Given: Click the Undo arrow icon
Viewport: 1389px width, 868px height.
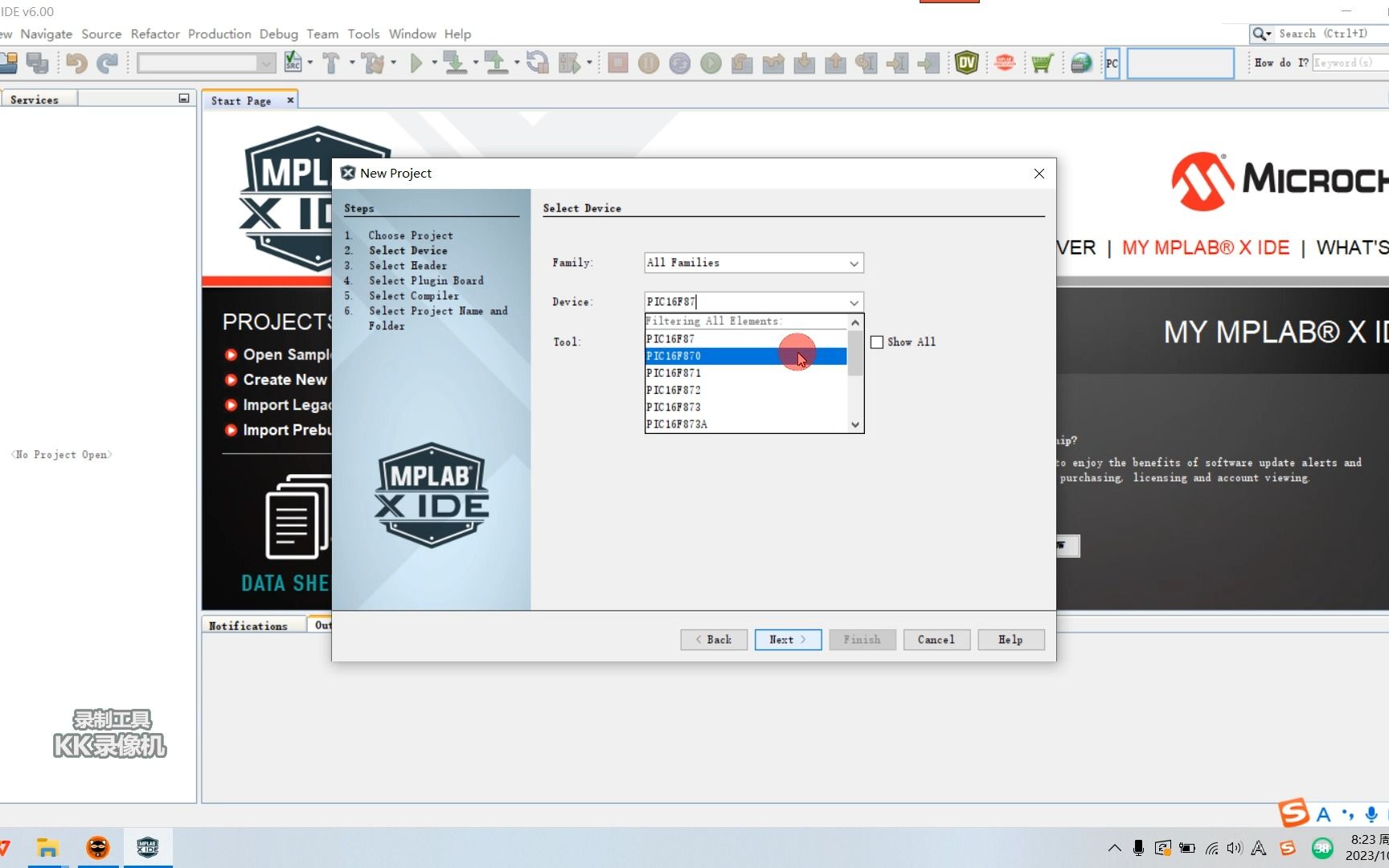Looking at the screenshot, I should [x=76, y=63].
